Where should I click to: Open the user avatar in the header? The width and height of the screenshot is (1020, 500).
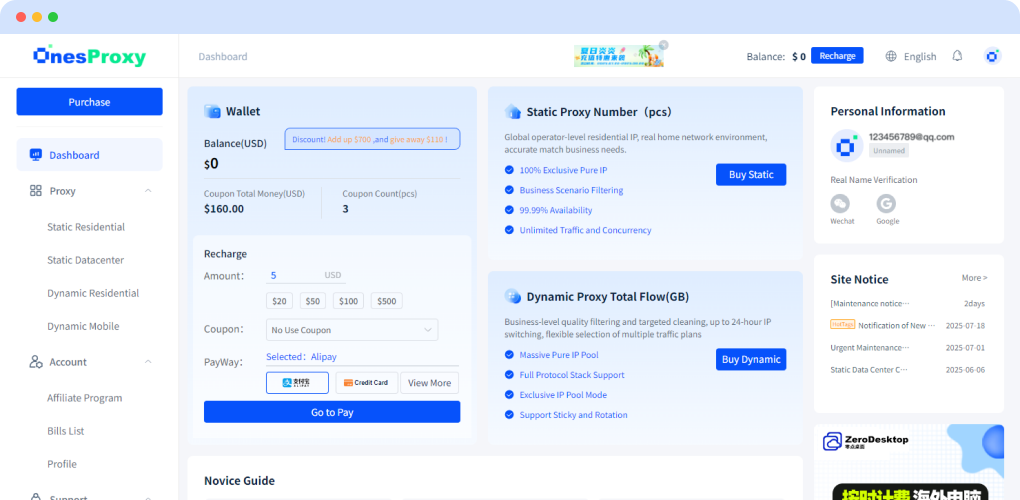(992, 56)
